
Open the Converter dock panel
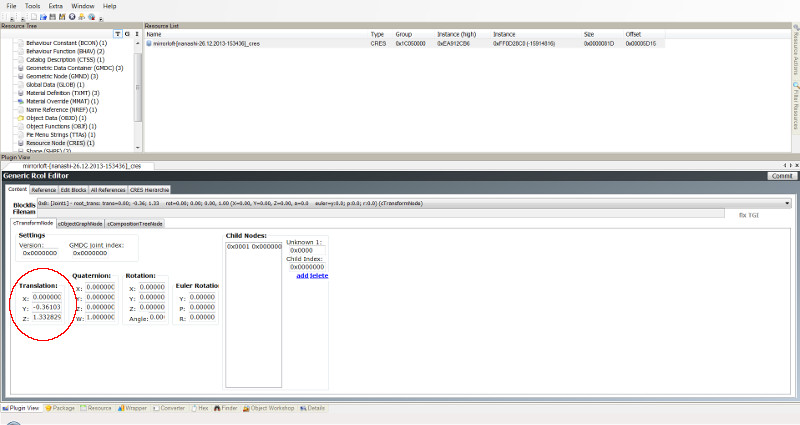pyautogui.click(x=169, y=408)
